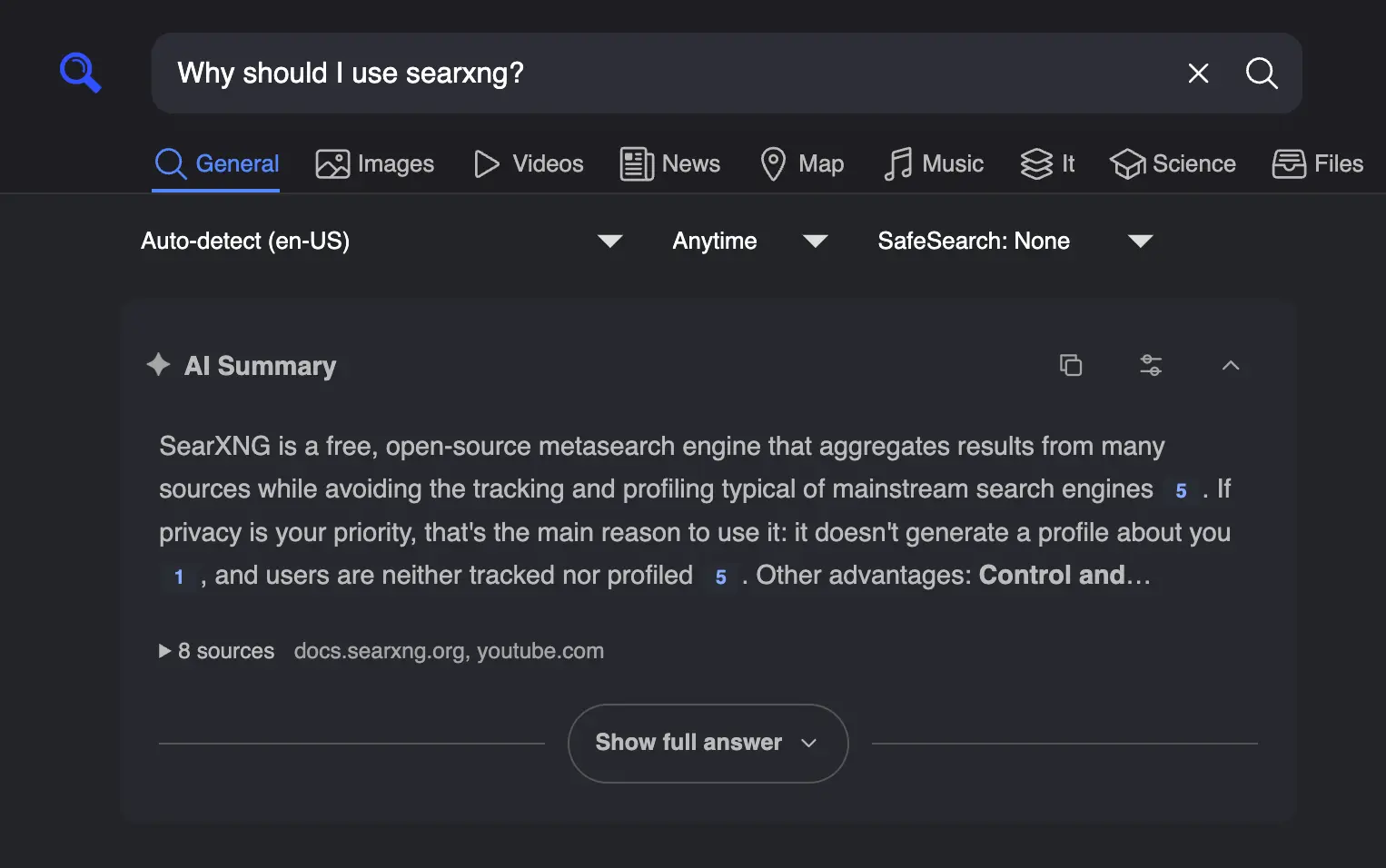Open the Anytime time range dropdown
1386x868 pixels.
(749, 242)
